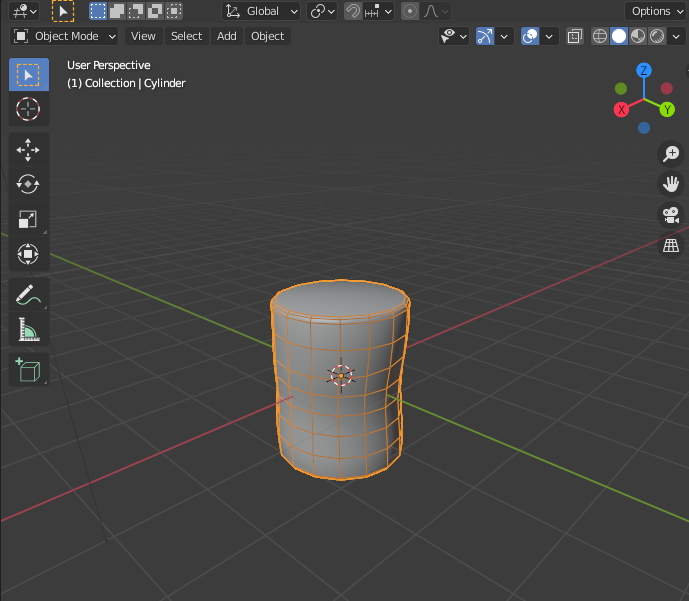Select the Add Cube tool
Screen dimensions: 689x601
[x=29, y=370]
